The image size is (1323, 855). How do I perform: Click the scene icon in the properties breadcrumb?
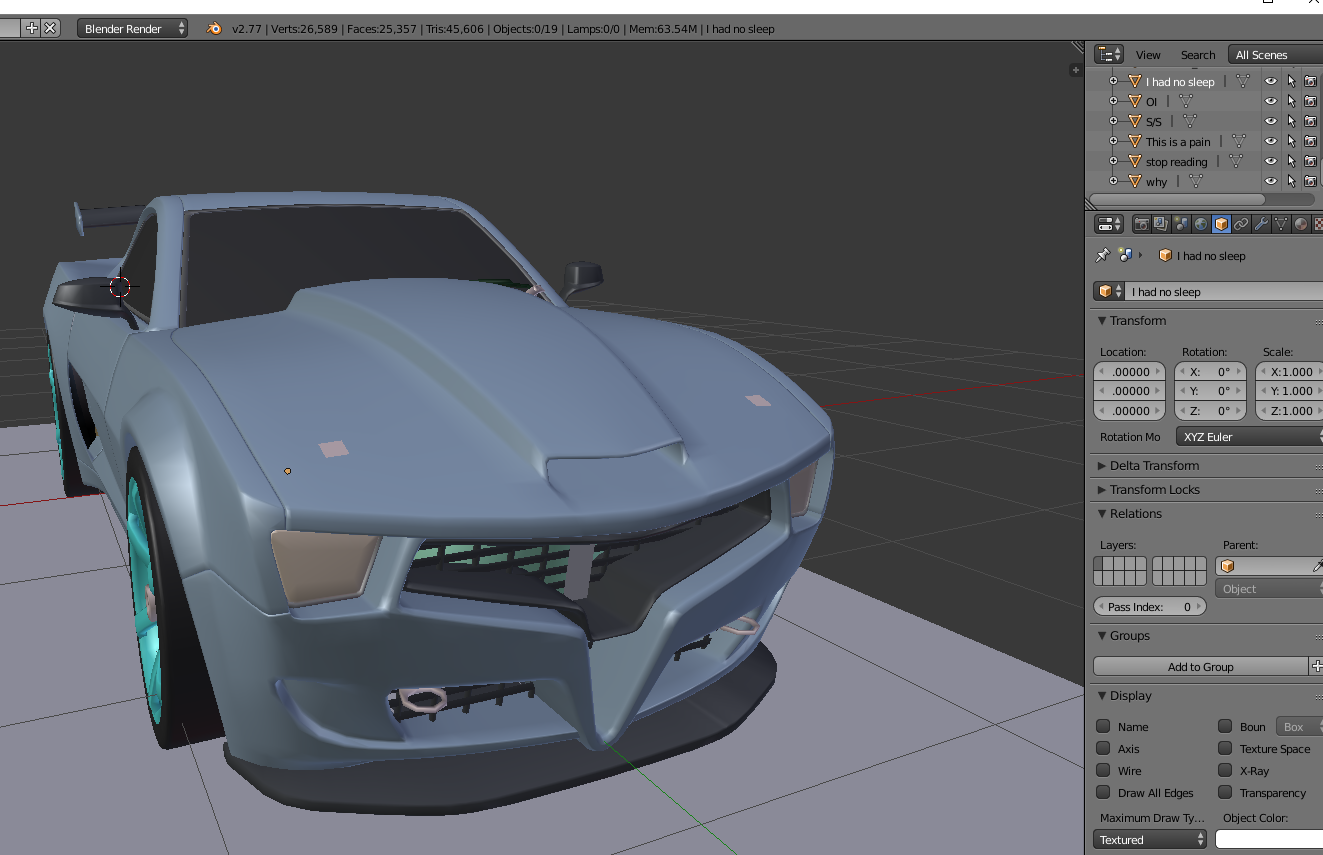click(x=1126, y=255)
